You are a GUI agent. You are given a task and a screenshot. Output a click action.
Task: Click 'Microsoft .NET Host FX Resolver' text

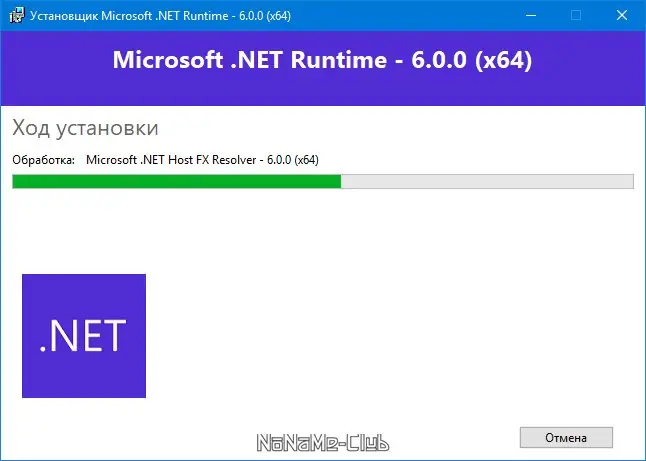(172, 160)
